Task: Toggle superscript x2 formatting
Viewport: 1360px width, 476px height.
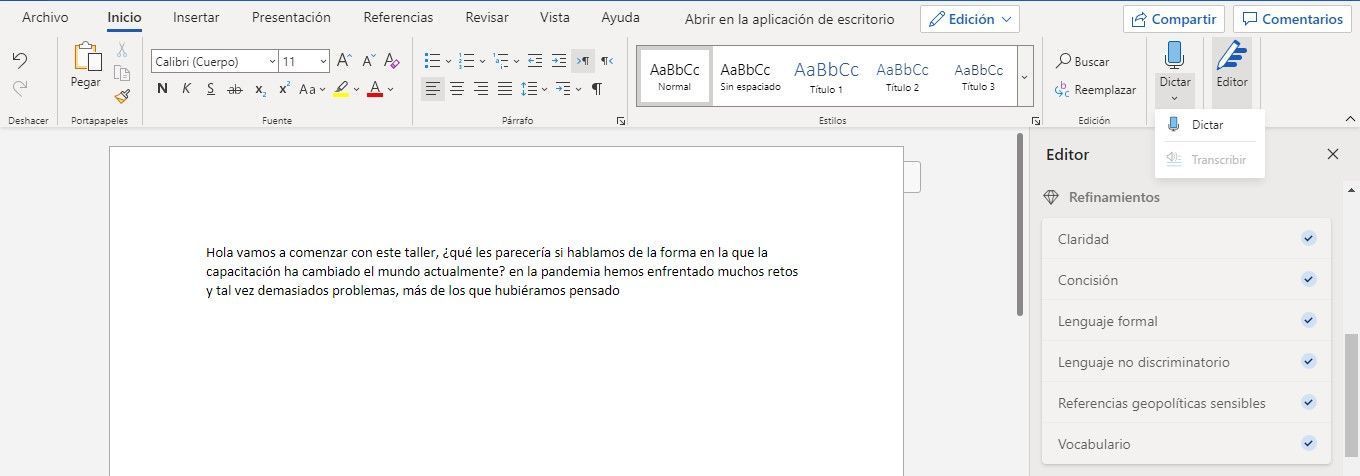Action: (x=284, y=89)
